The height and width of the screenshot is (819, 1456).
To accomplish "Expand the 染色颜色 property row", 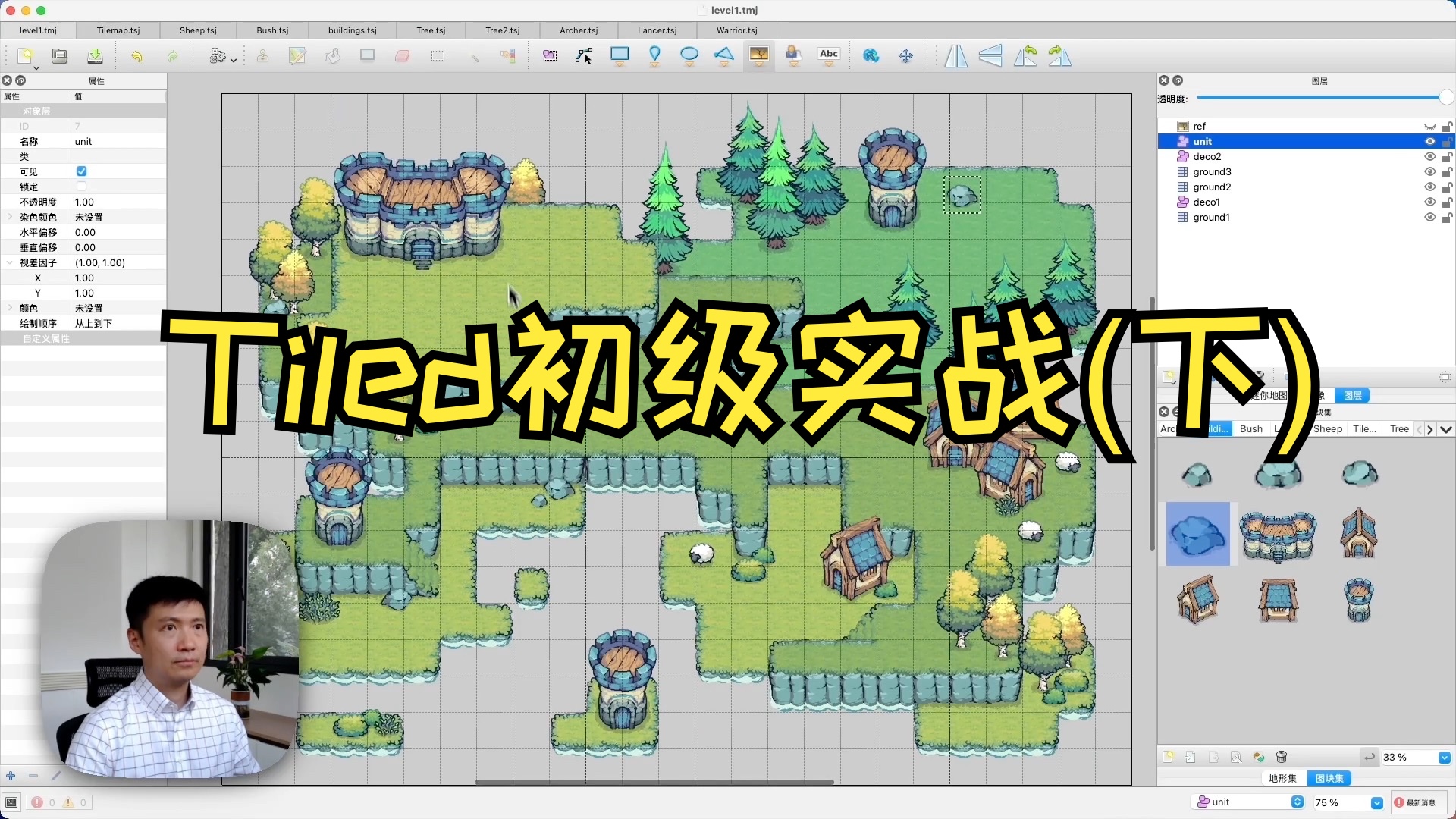I will coord(10,217).
